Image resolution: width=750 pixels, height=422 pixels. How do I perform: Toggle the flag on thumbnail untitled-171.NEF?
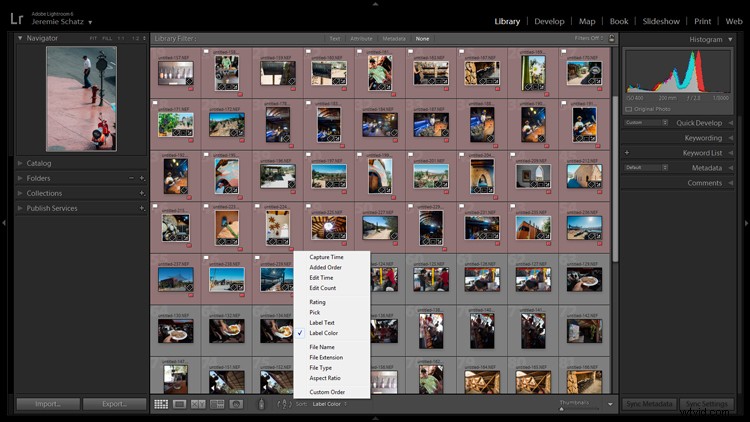coord(155,102)
